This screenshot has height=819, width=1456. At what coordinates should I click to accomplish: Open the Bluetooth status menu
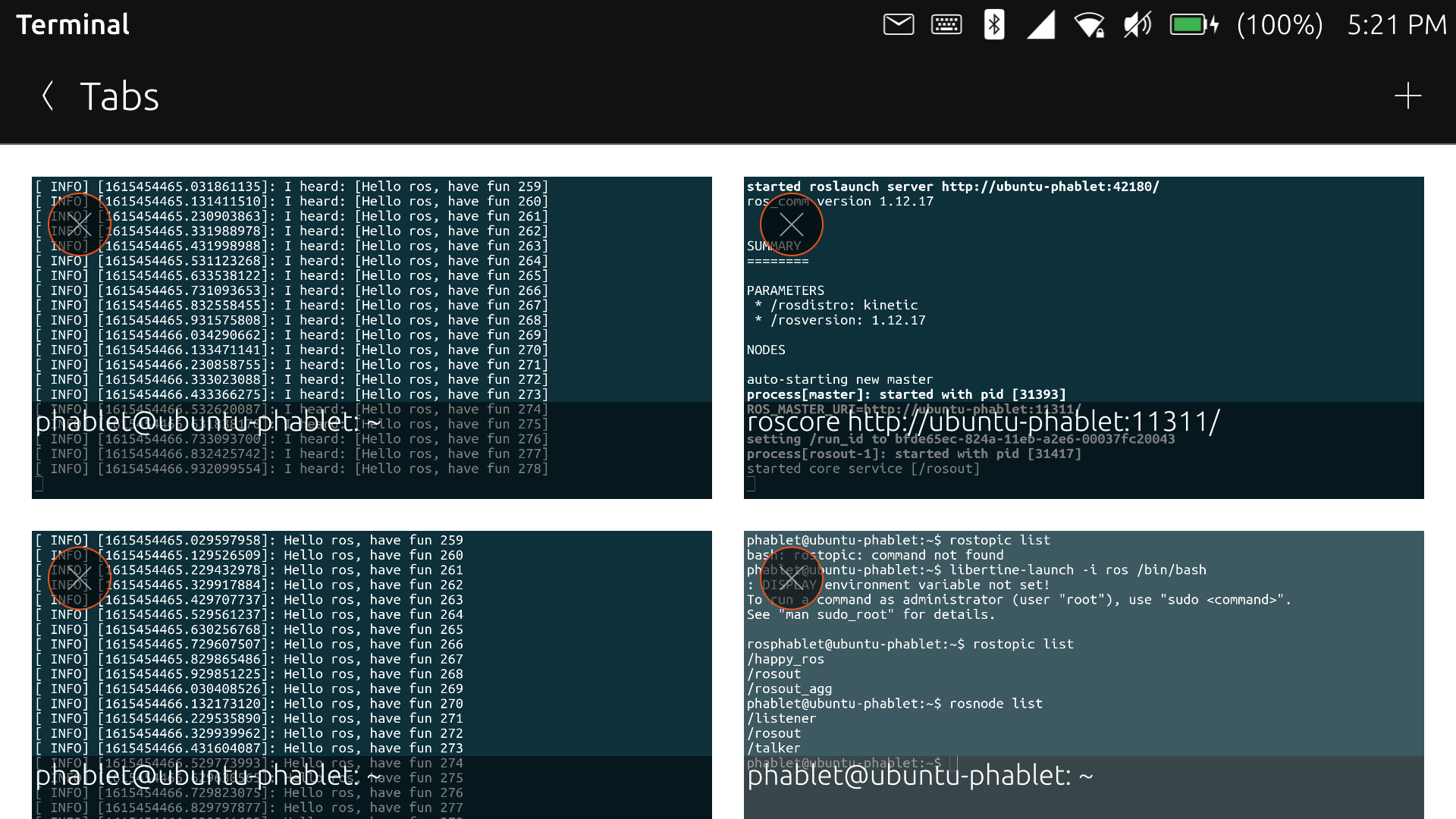pyautogui.click(x=993, y=24)
